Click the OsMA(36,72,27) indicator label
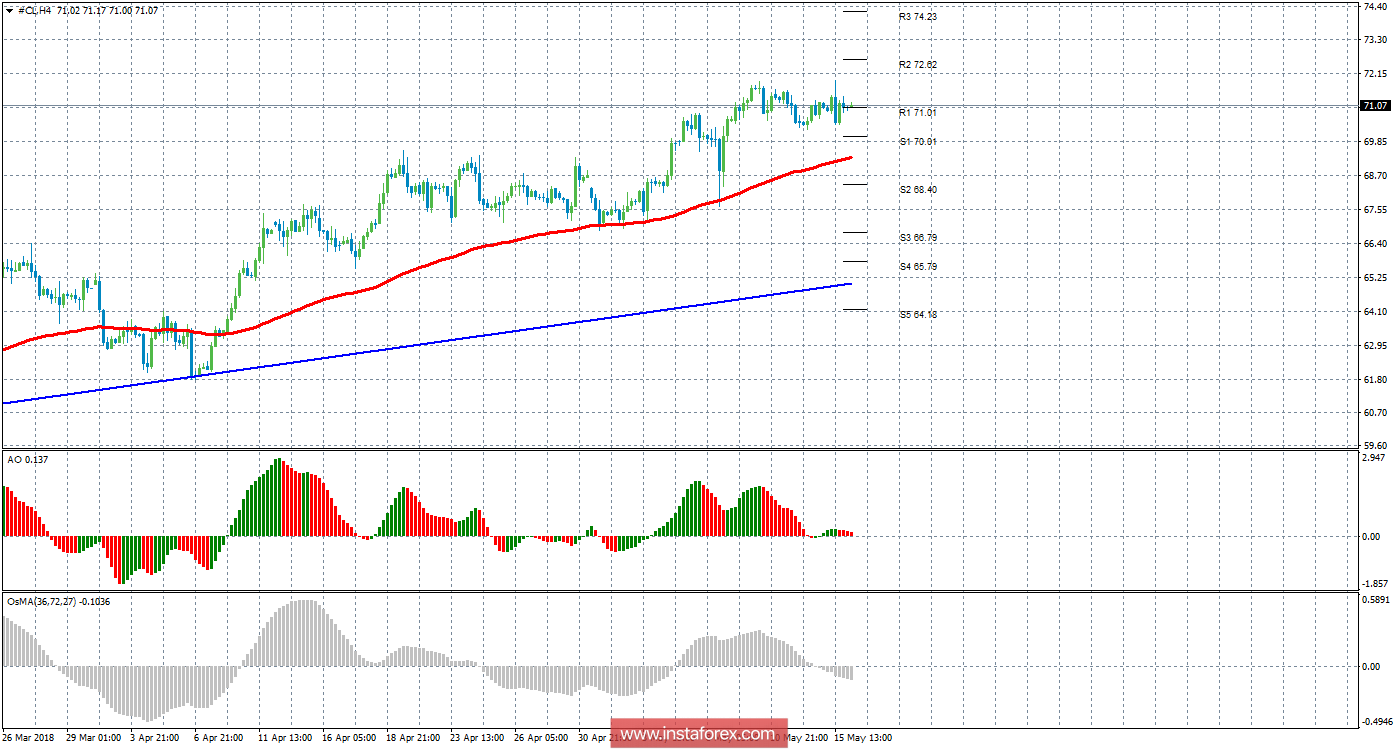Image resolution: width=1398 pixels, height=749 pixels. pos(57,601)
